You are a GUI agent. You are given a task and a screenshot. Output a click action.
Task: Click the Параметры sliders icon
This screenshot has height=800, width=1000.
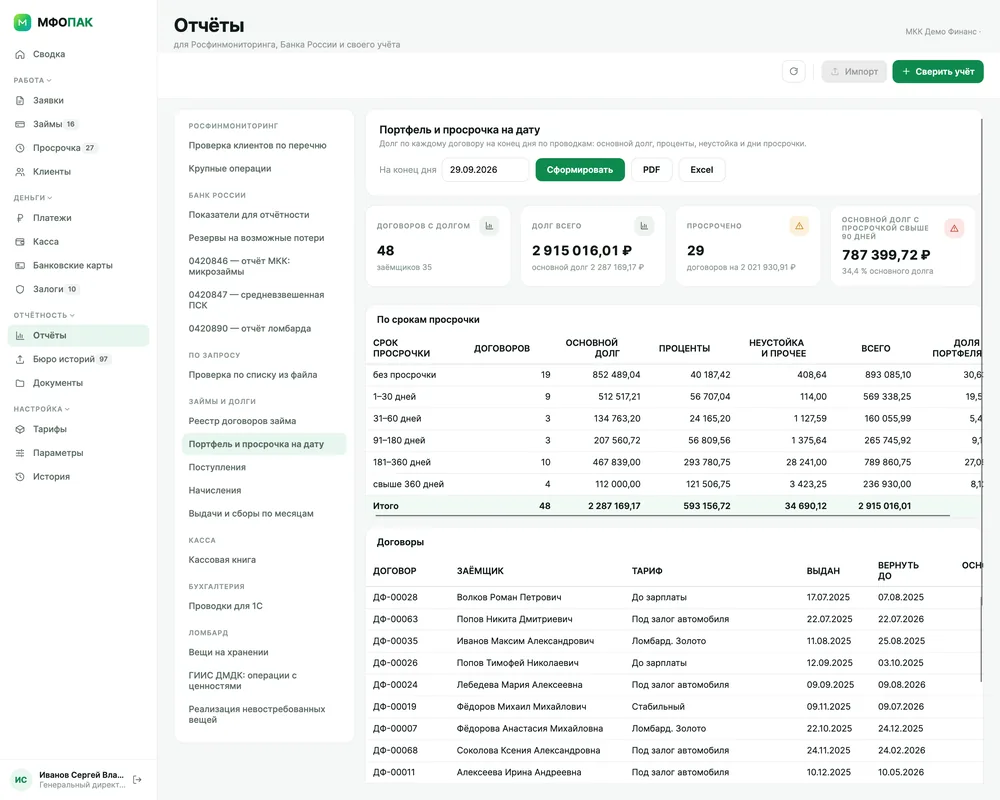pyautogui.click(x=20, y=453)
